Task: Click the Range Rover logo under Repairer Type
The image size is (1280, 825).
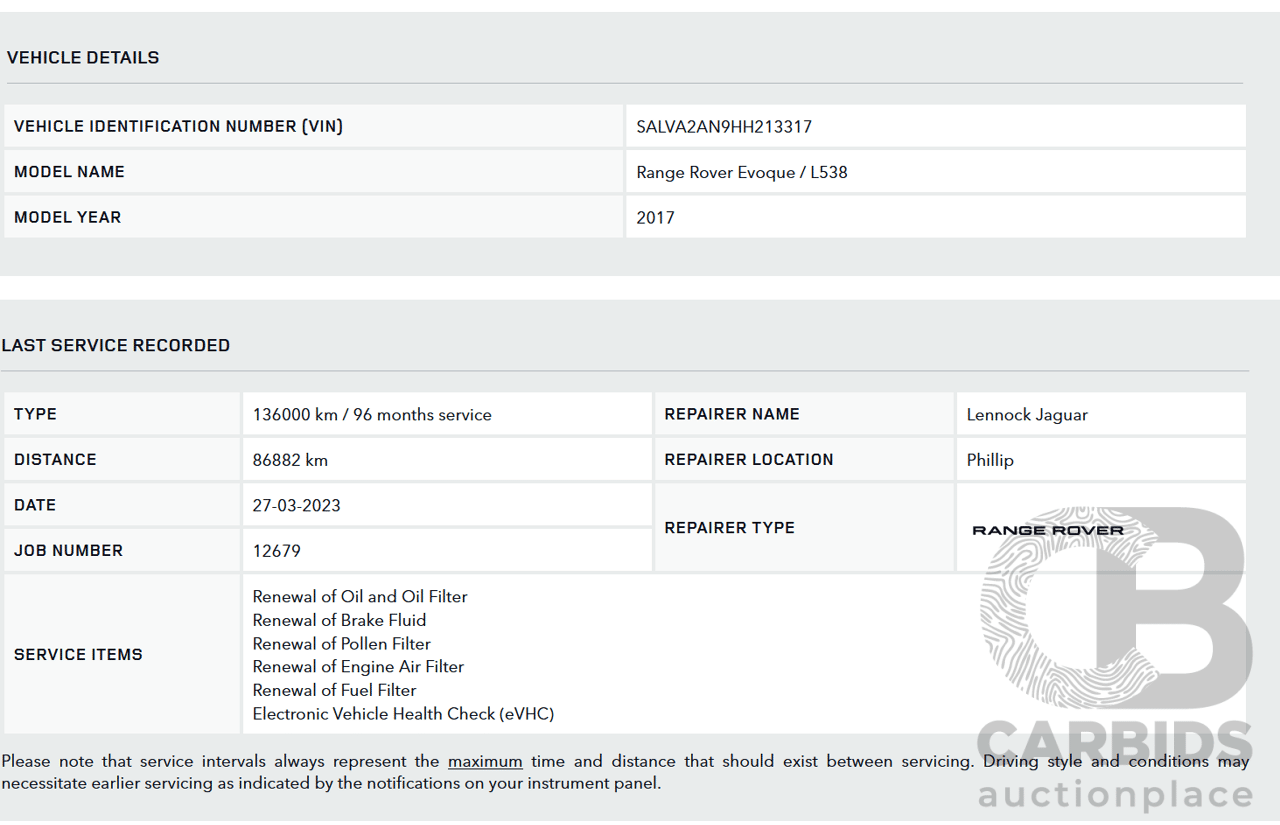Action: point(1048,530)
